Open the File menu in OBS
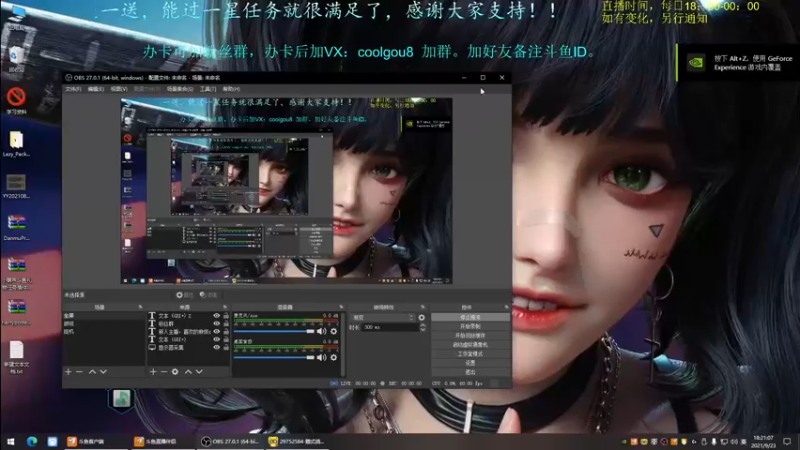This screenshot has height=450, width=800. click(73, 89)
